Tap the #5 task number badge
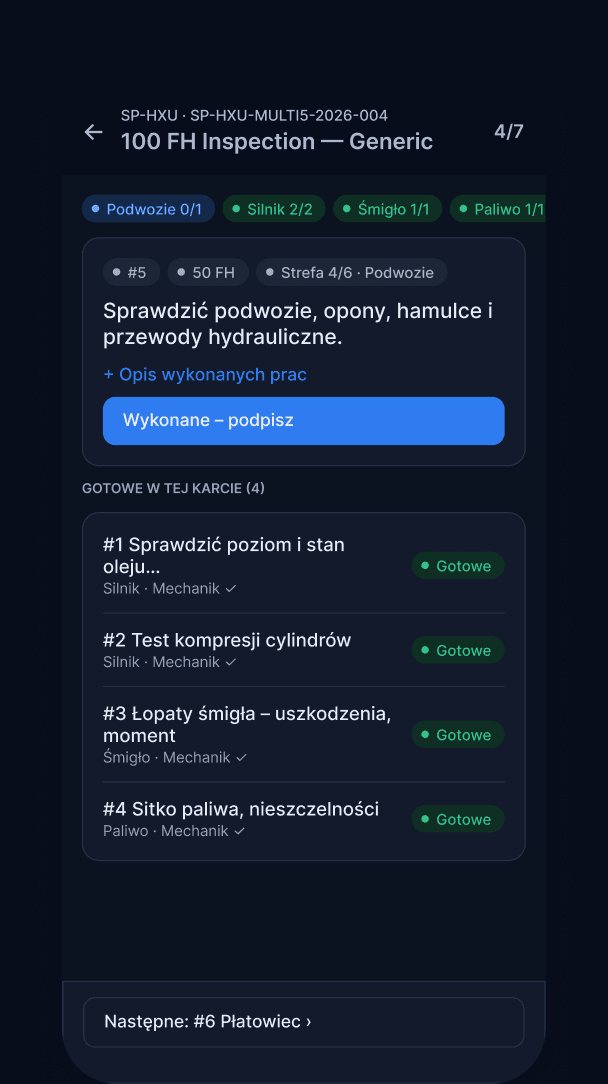This screenshot has width=608, height=1084. (x=131, y=272)
